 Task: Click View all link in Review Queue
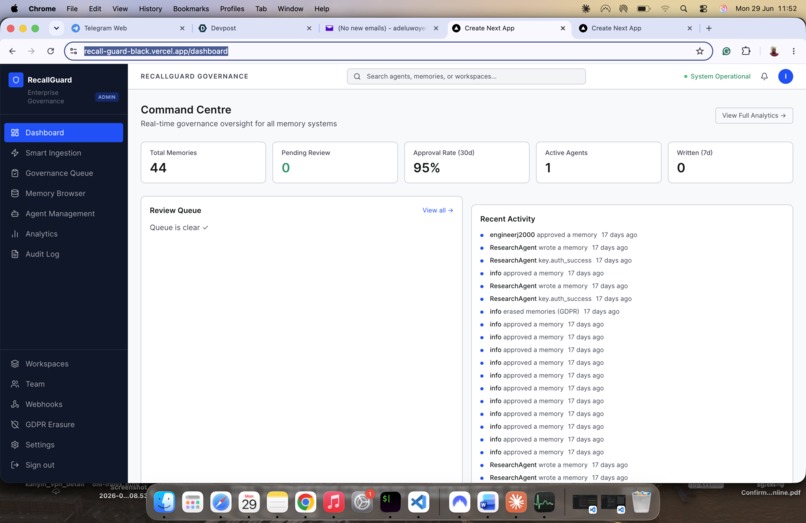pos(437,210)
